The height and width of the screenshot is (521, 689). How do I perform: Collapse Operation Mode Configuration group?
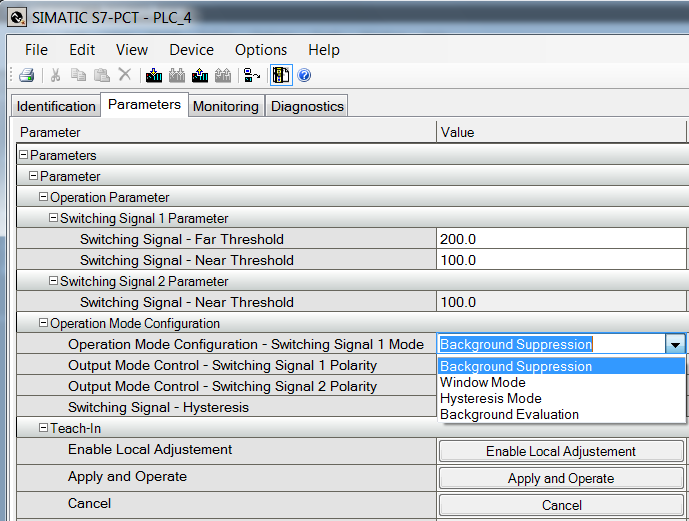pyautogui.click(x=43, y=322)
